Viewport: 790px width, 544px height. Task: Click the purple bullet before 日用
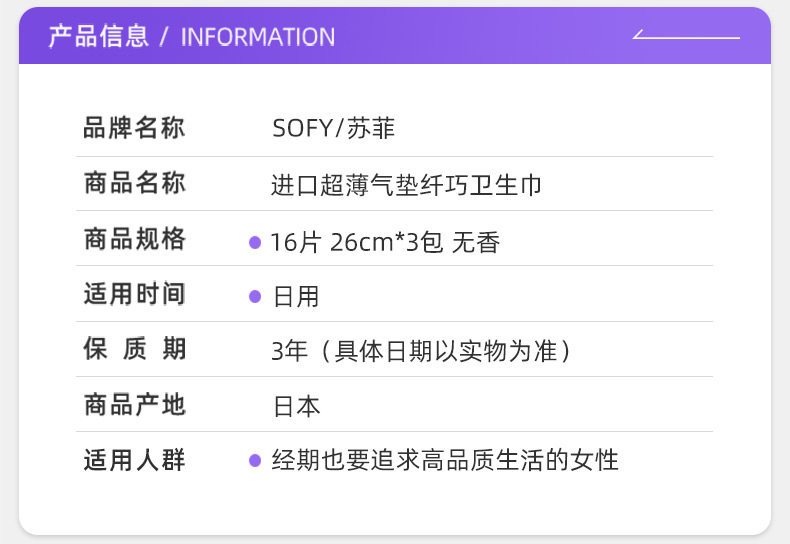[x=255, y=297]
